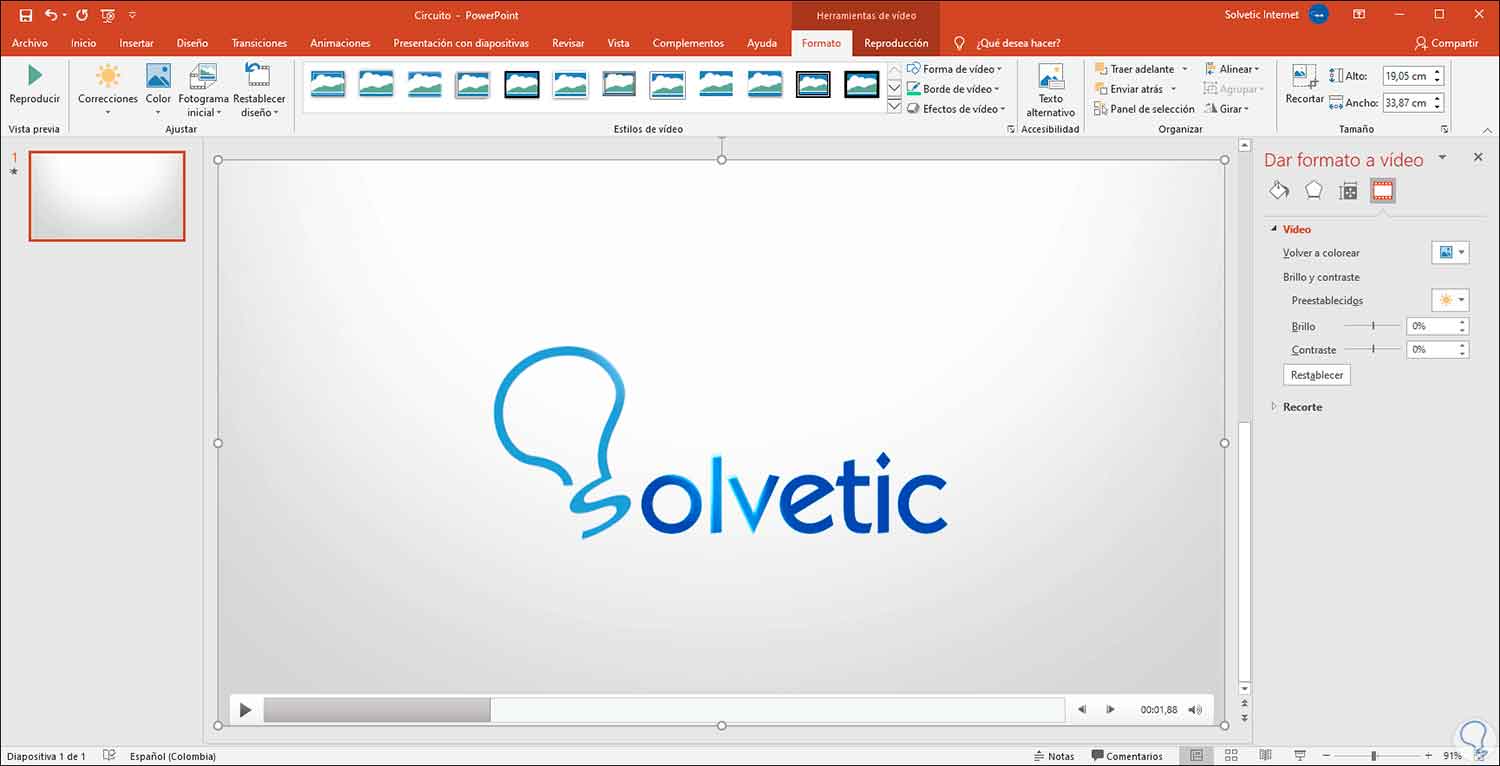Click the Restablecer button in format pane

(1317, 375)
